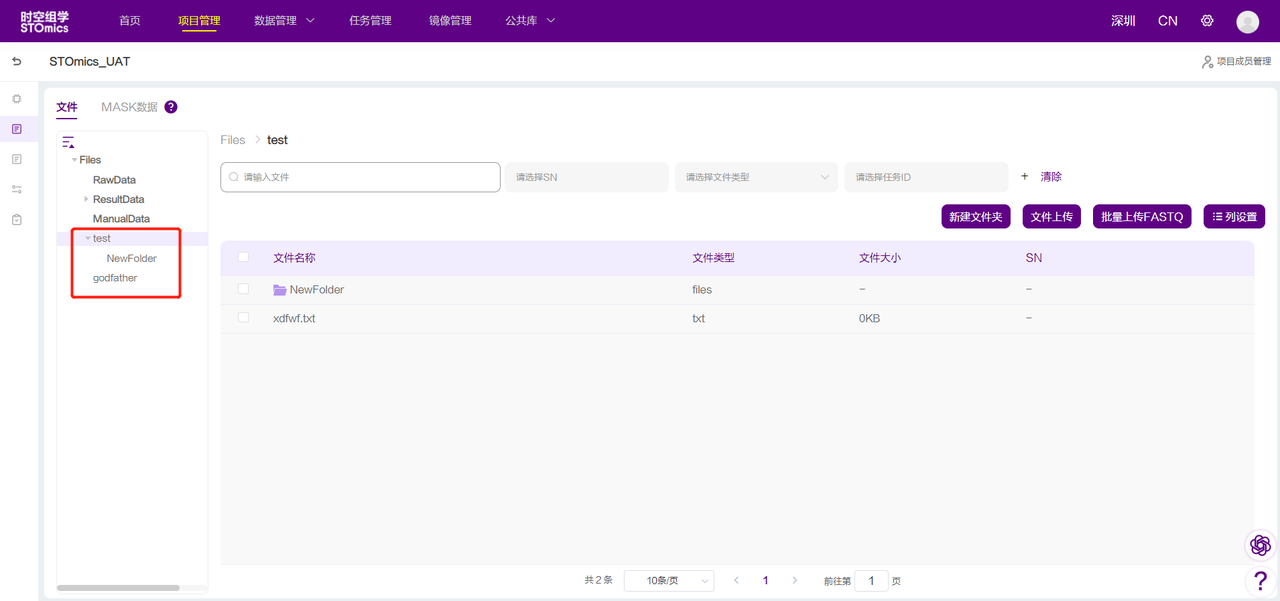Open the 10条/页 page size dropdown

(668, 581)
